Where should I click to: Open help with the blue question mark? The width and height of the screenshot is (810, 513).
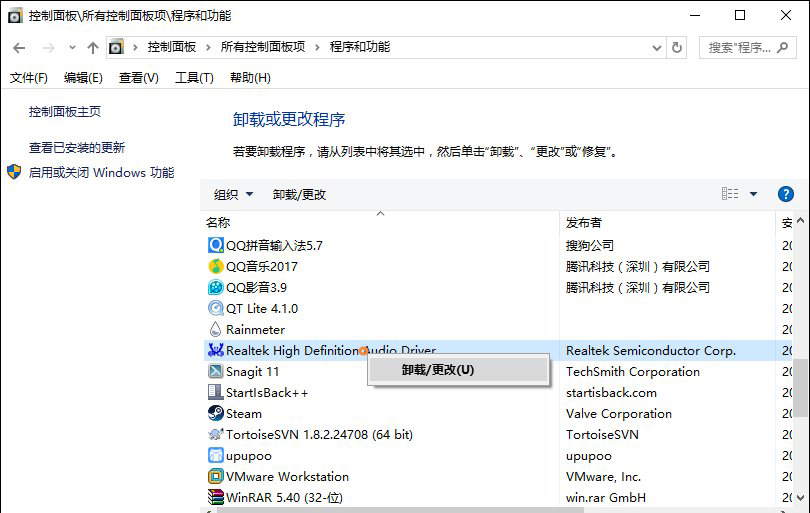coord(786,194)
